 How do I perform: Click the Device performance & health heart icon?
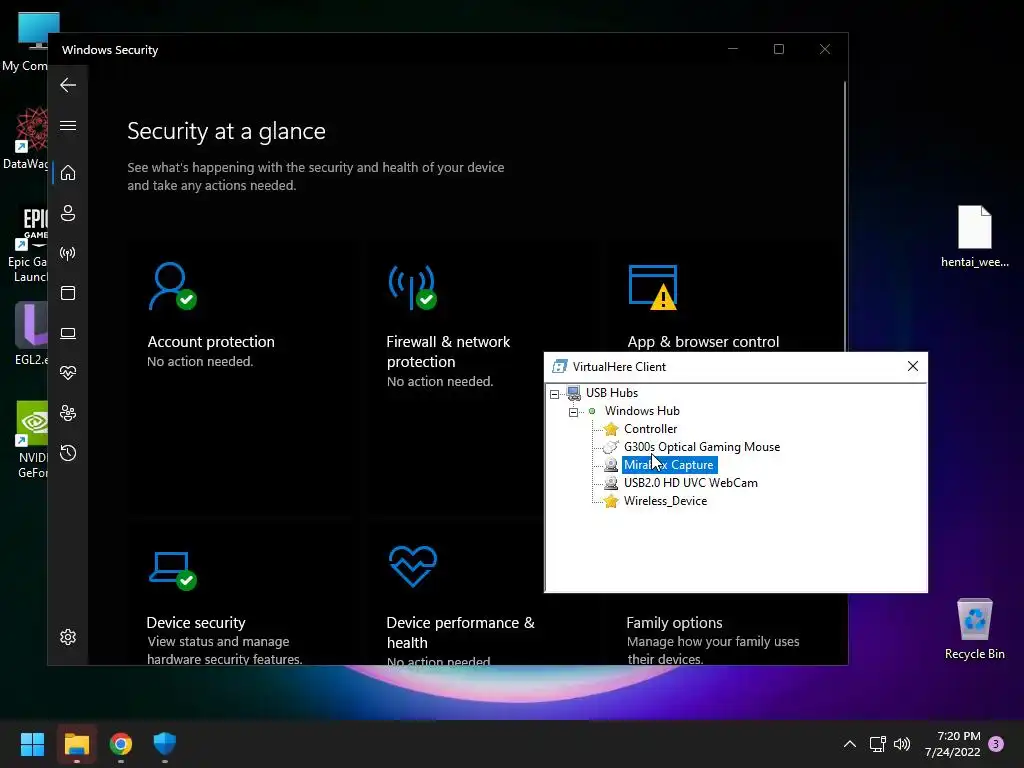point(413,567)
